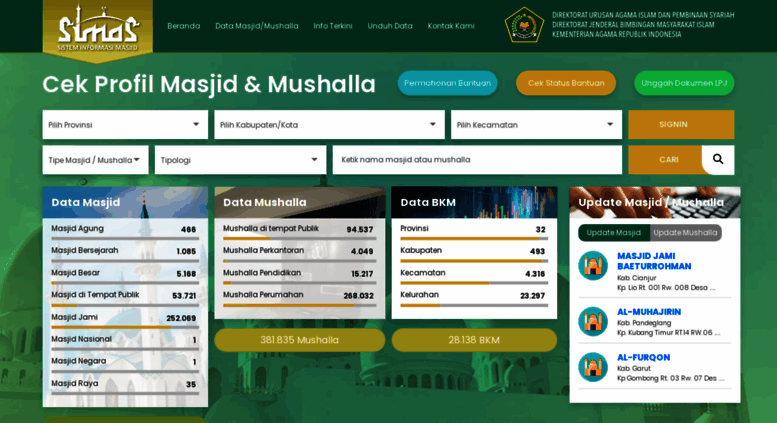Open the AL-FURQON mosque link
Screen dimensions: 777x423
tap(643, 358)
